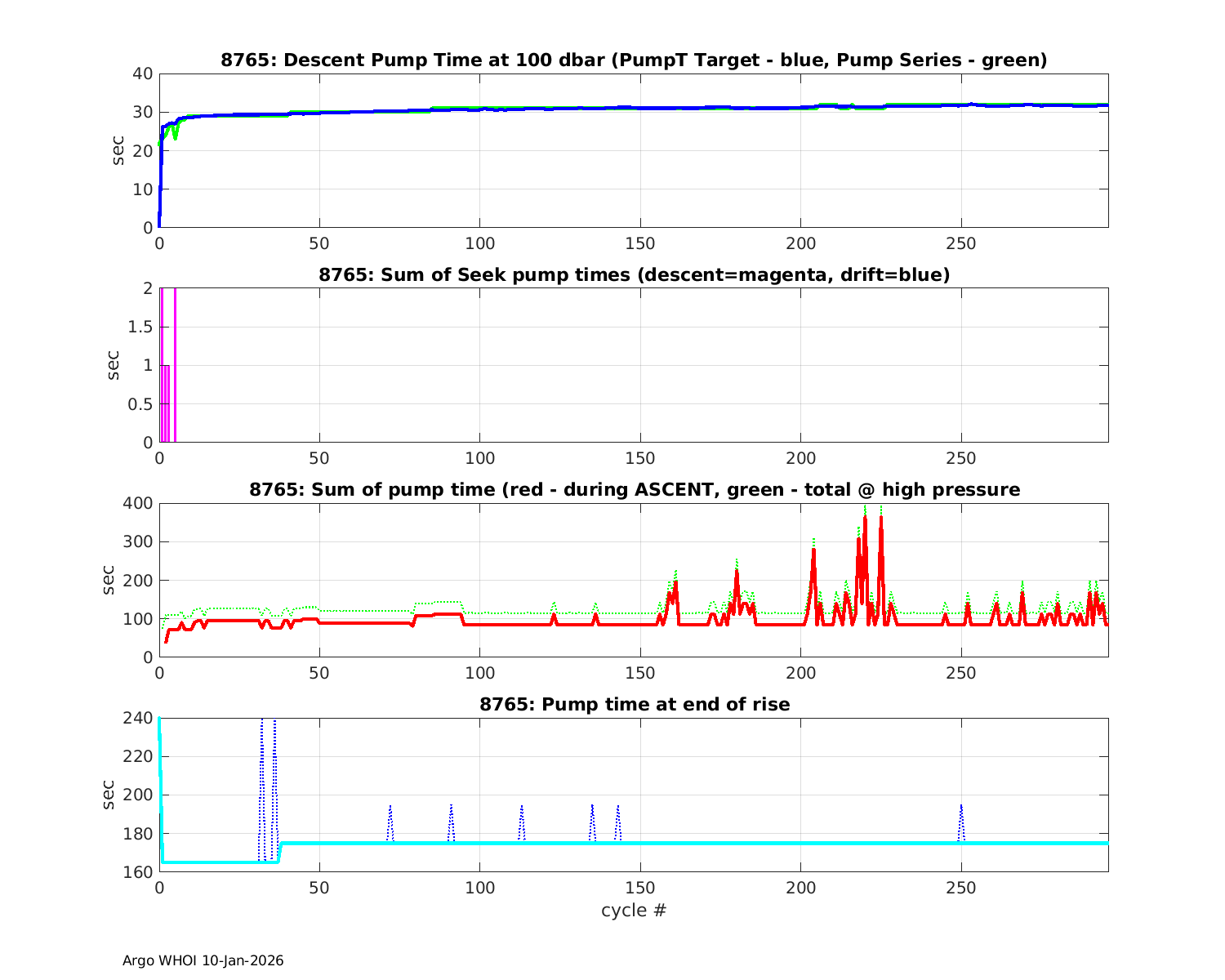Click the Descent Pump Time plot title
Screen dimensions: 1225x980
pos(634,60)
